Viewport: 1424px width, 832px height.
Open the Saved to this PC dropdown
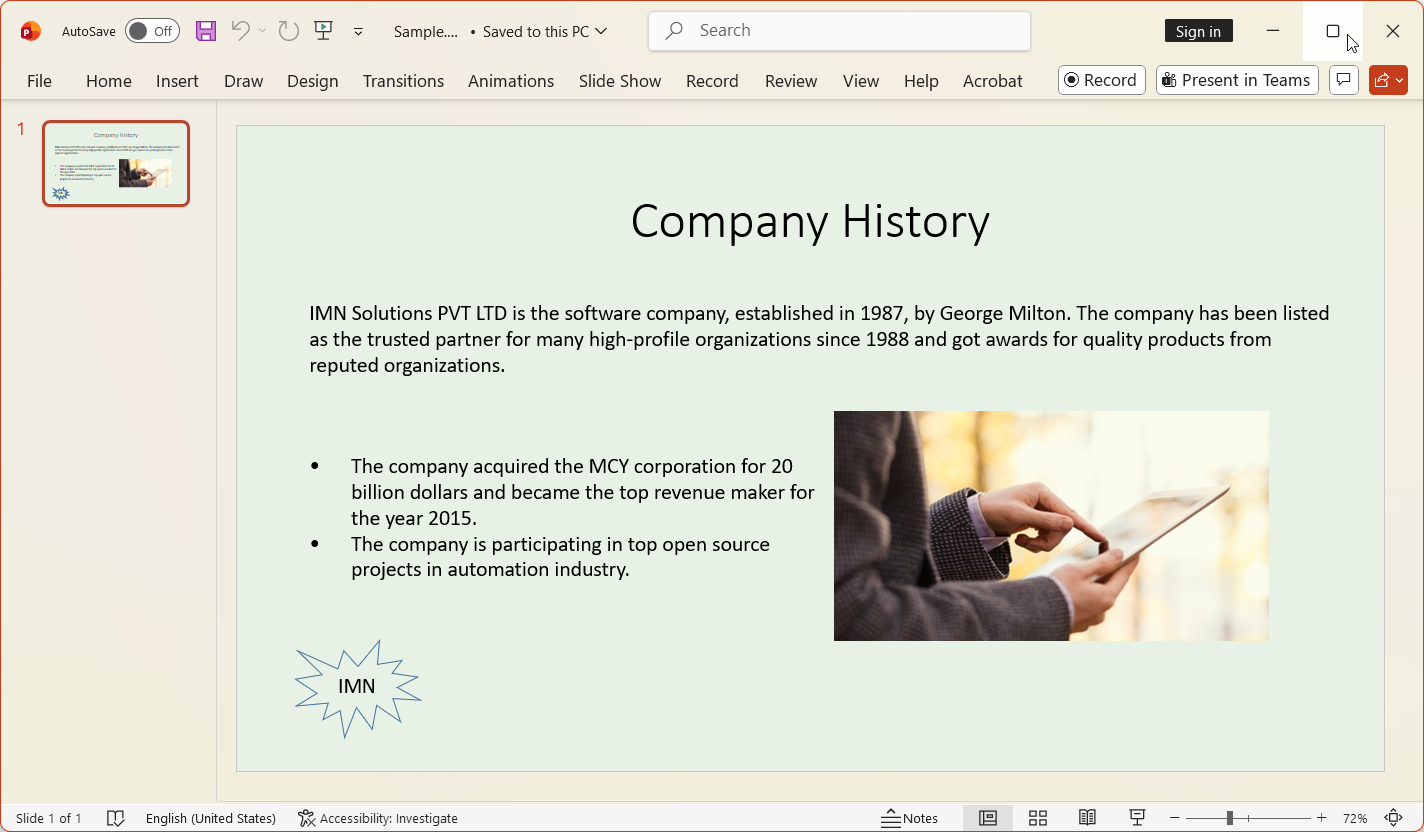click(x=541, y=31)
